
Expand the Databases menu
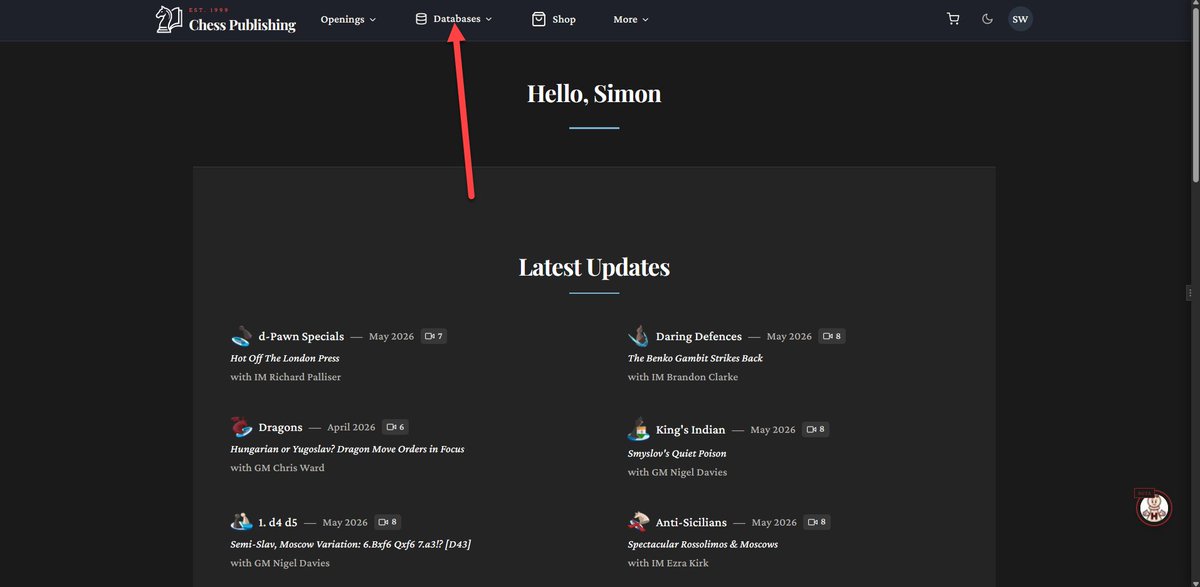pyautogui.click(x=454, y=19)
